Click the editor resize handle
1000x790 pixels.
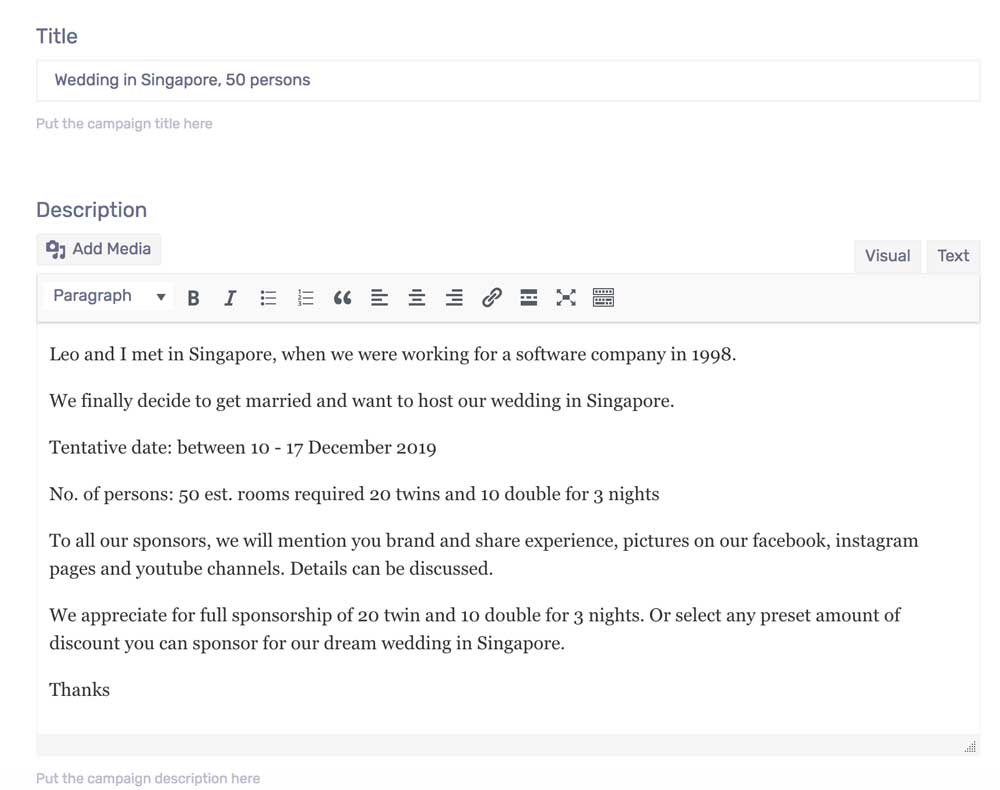[x=969, y=747]
